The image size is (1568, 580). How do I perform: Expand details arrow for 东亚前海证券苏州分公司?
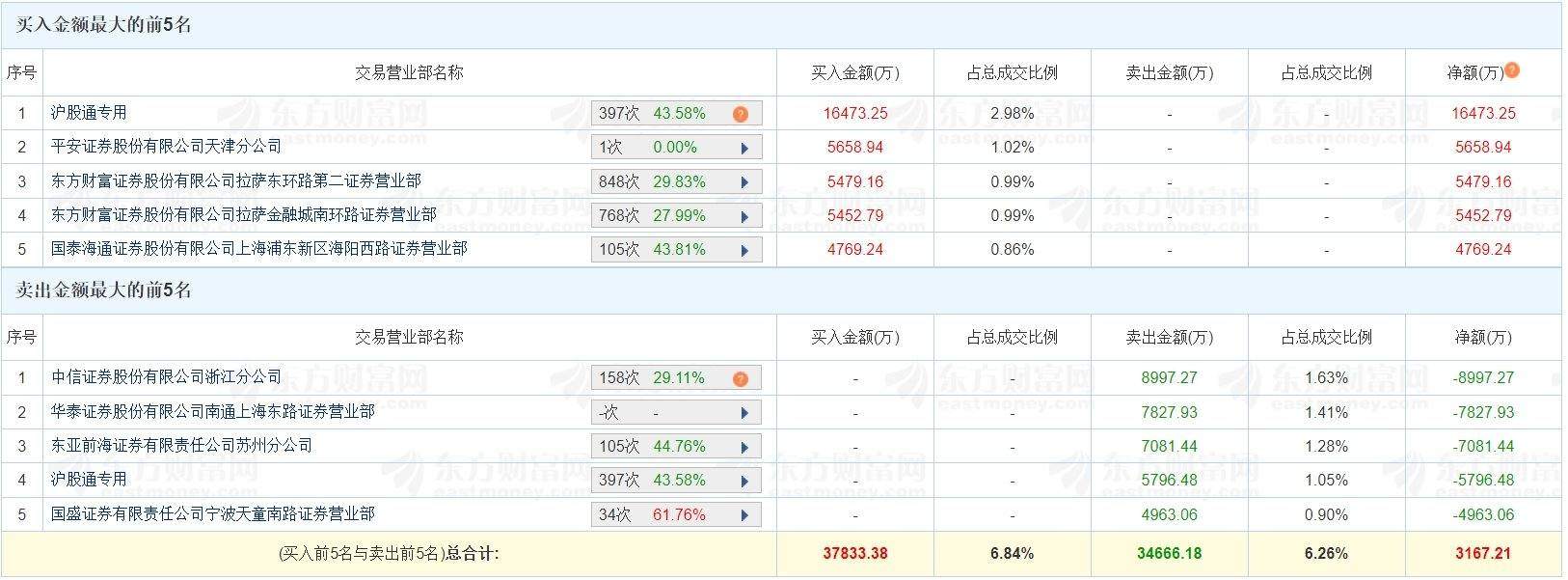pos(744,447)
